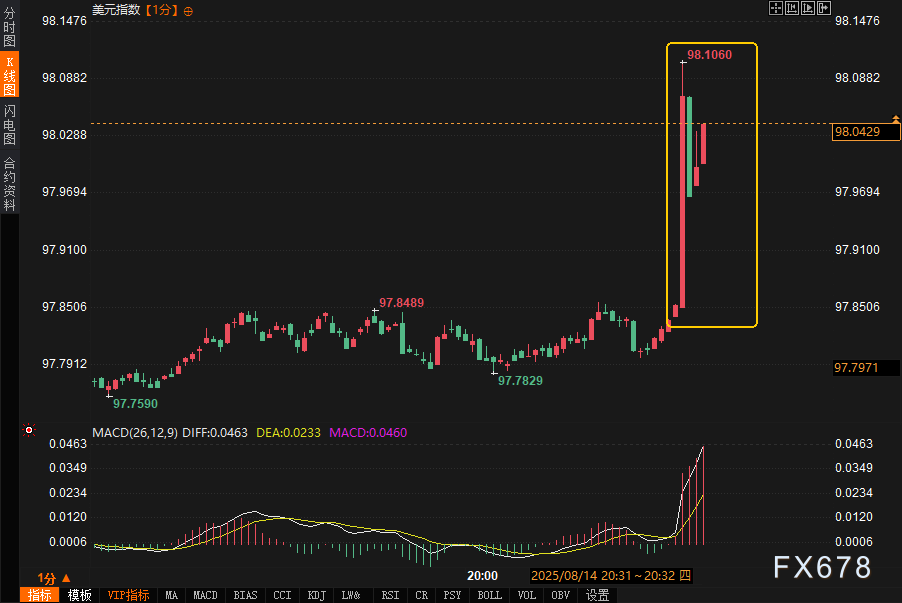Click the VIP指标 button
This screenshot has width=902, height=603.
pyautogui.click(x=128, y=595)
